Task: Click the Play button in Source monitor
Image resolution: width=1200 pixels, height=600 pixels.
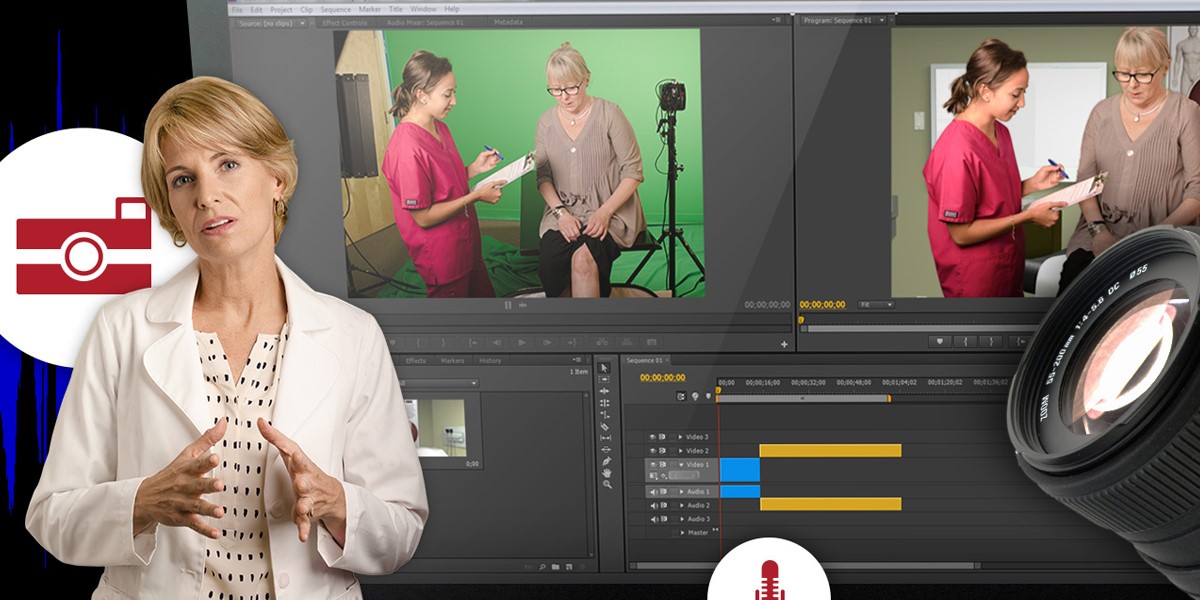Action: coord(521,342)
